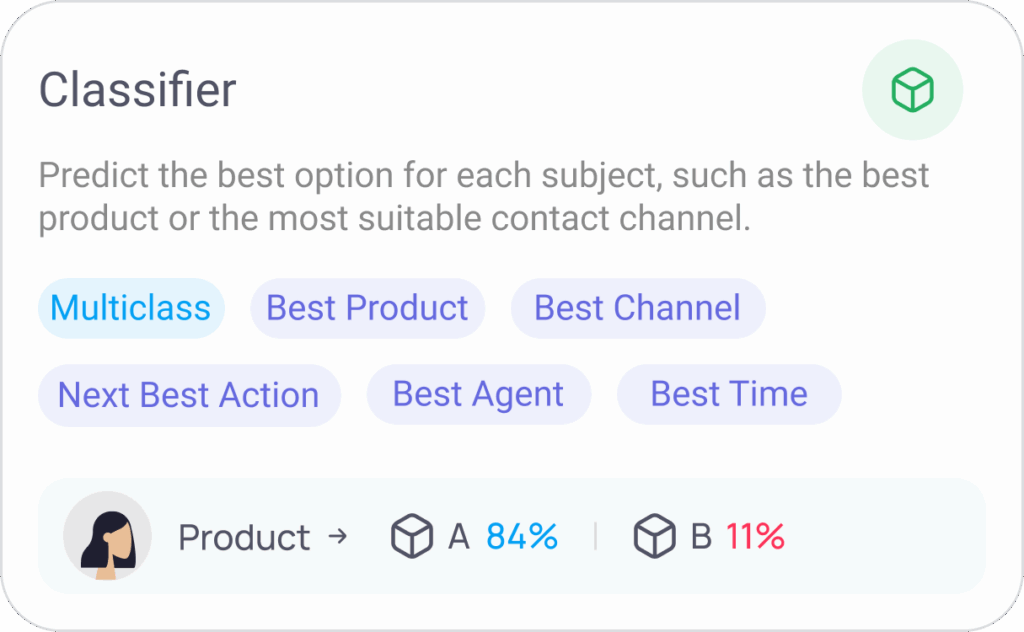
Task: Select the Best Time tag
Action: click(x=729, y=394)
